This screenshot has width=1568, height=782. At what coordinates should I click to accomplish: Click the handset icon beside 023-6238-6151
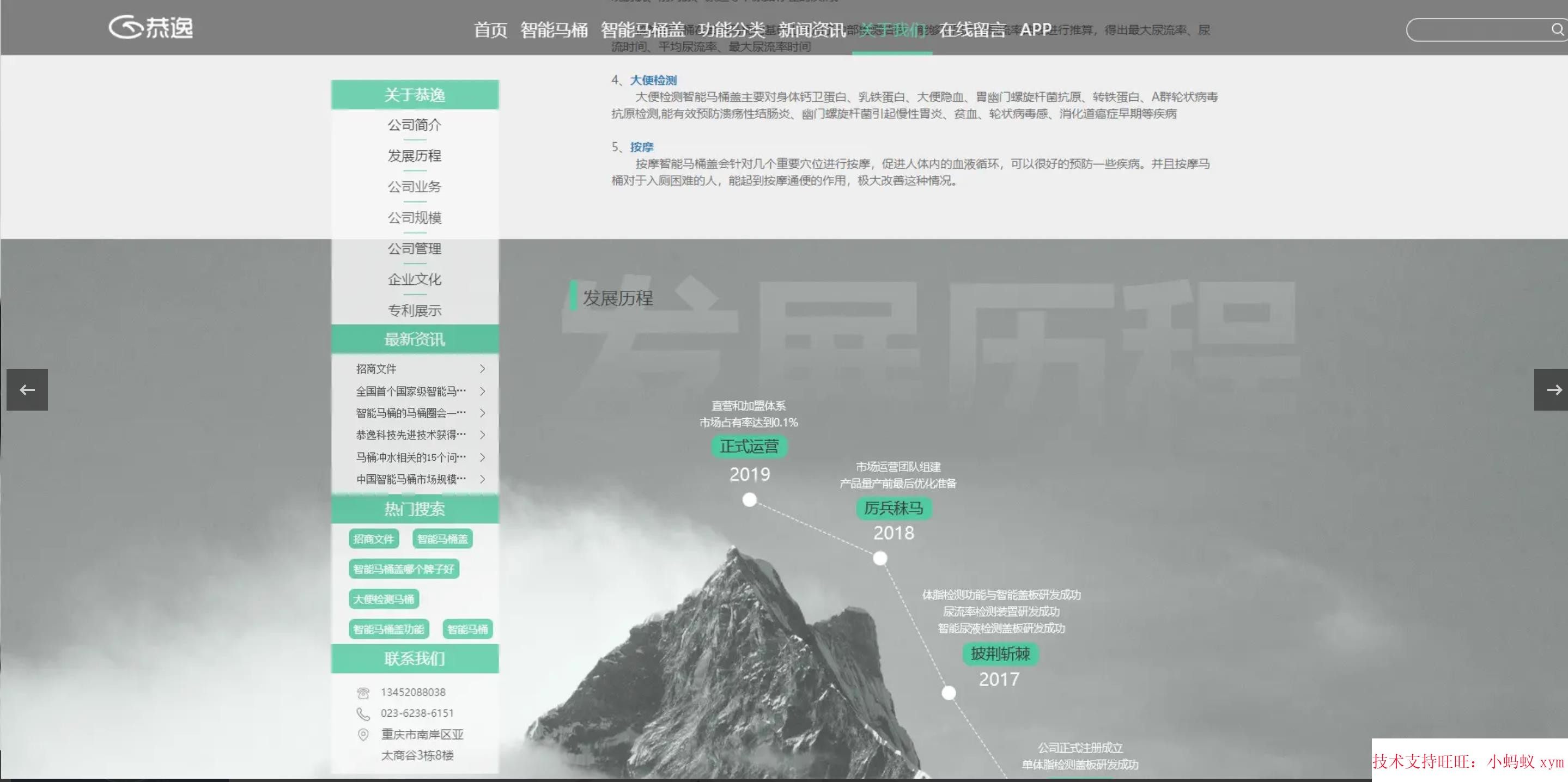(x=363, y=713)
